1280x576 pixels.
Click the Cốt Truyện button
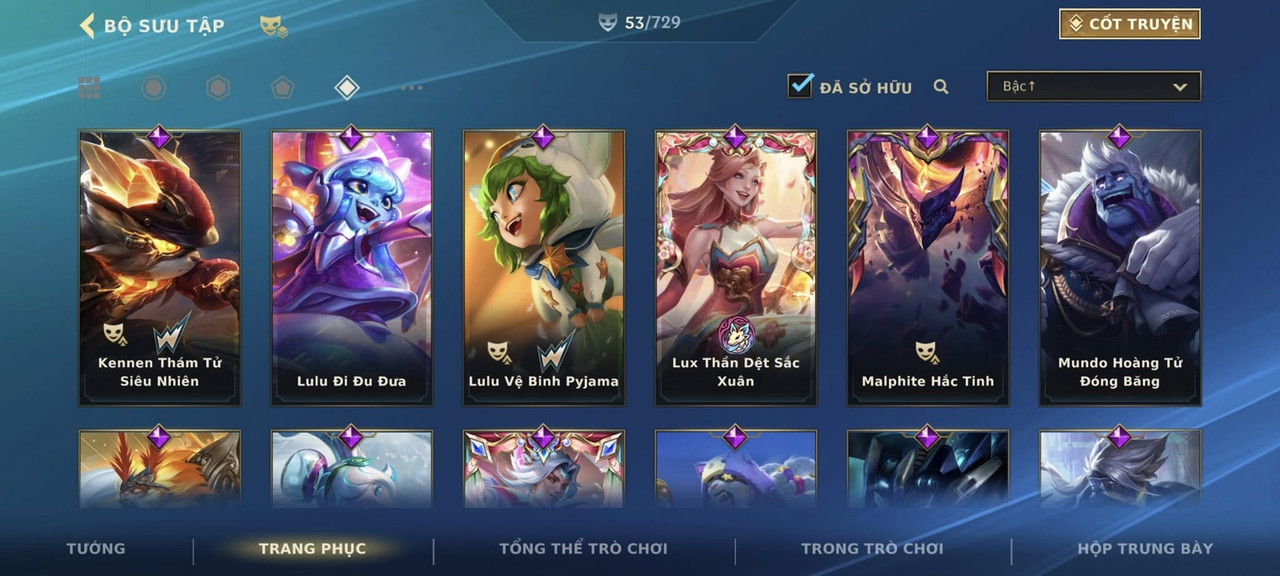click(x=1130, y=24)
